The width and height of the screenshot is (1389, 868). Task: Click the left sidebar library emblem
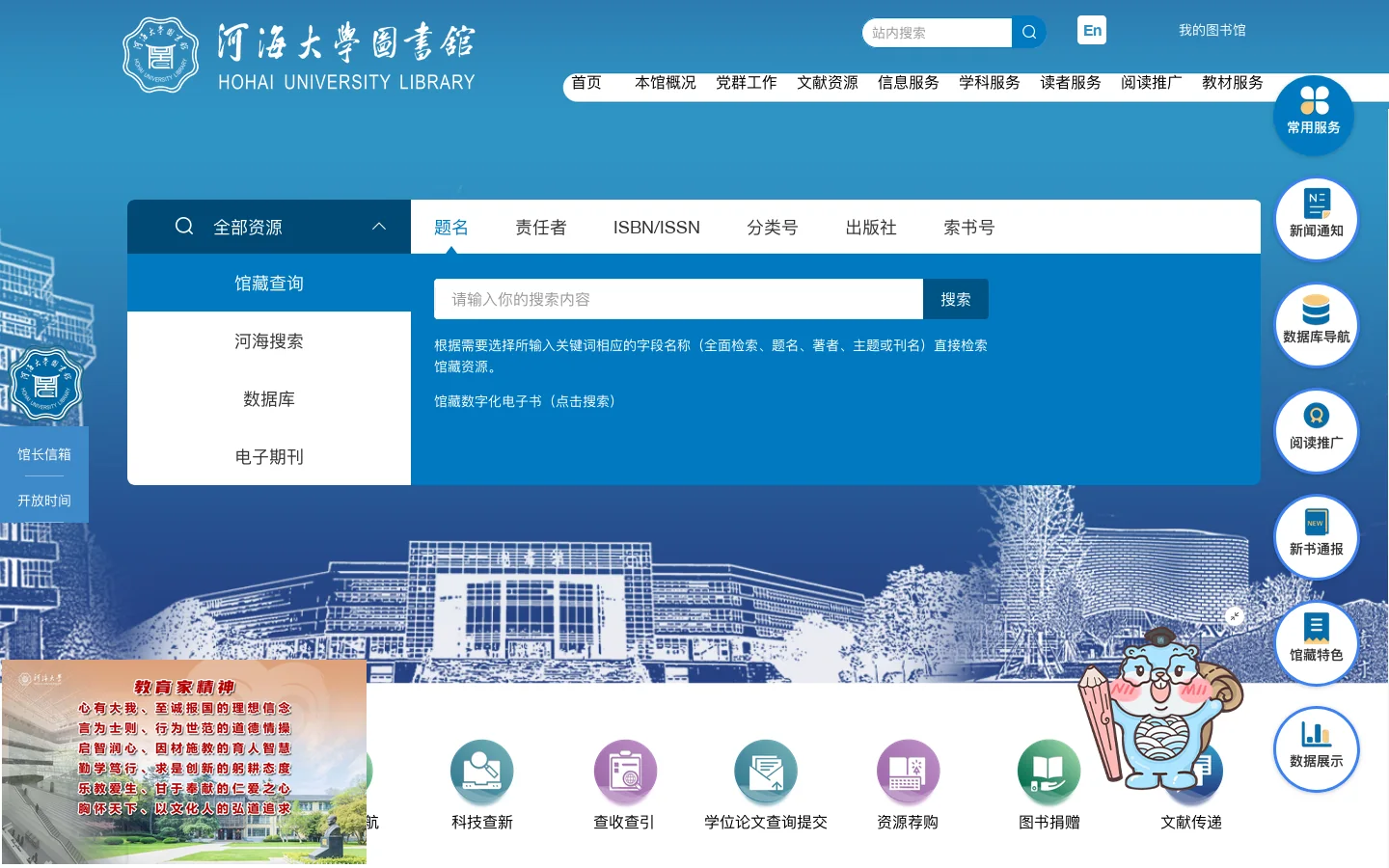pos(44,385)
